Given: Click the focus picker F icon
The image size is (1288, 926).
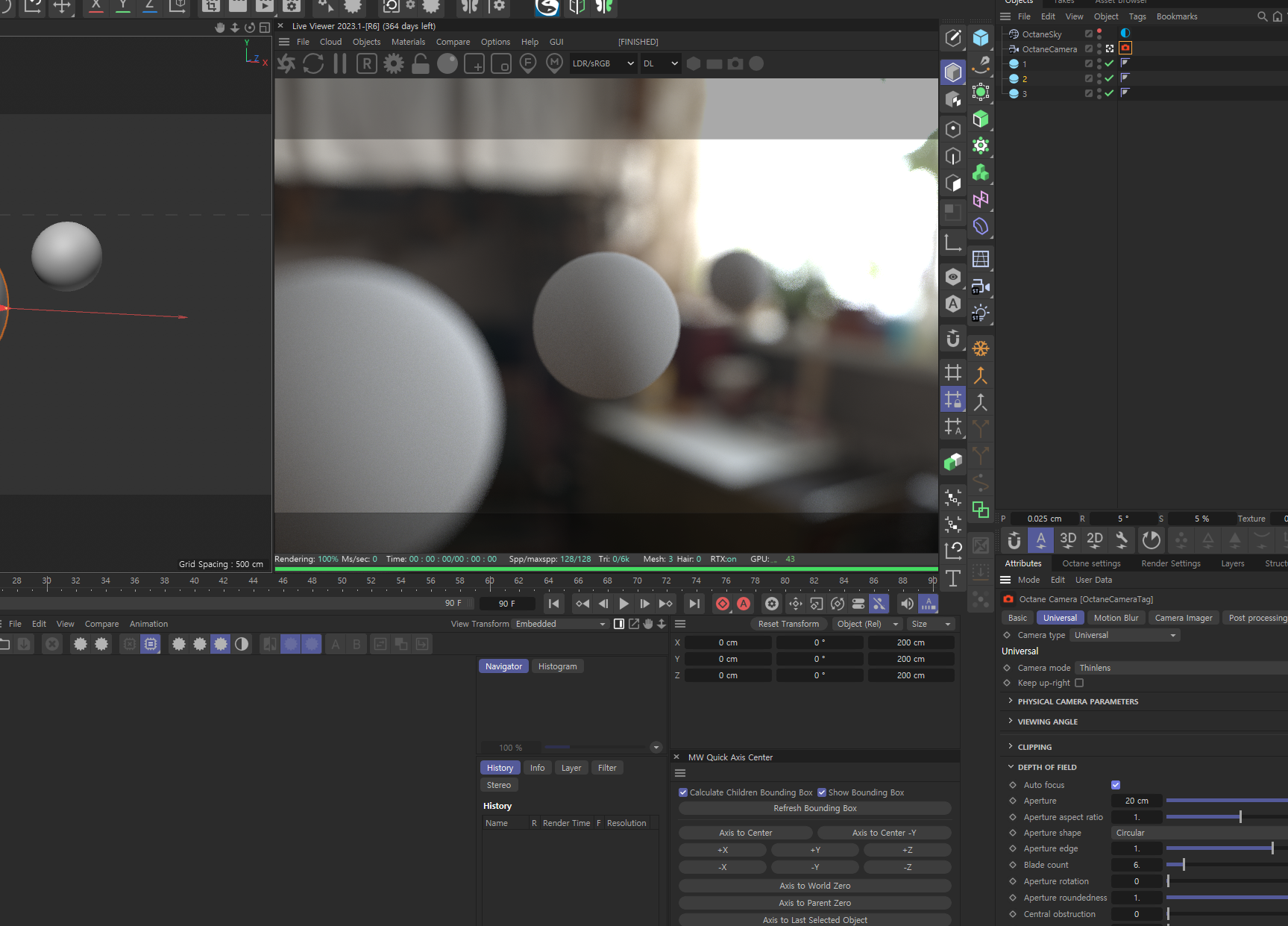Looking at the screenshot, I should (528, 63).
